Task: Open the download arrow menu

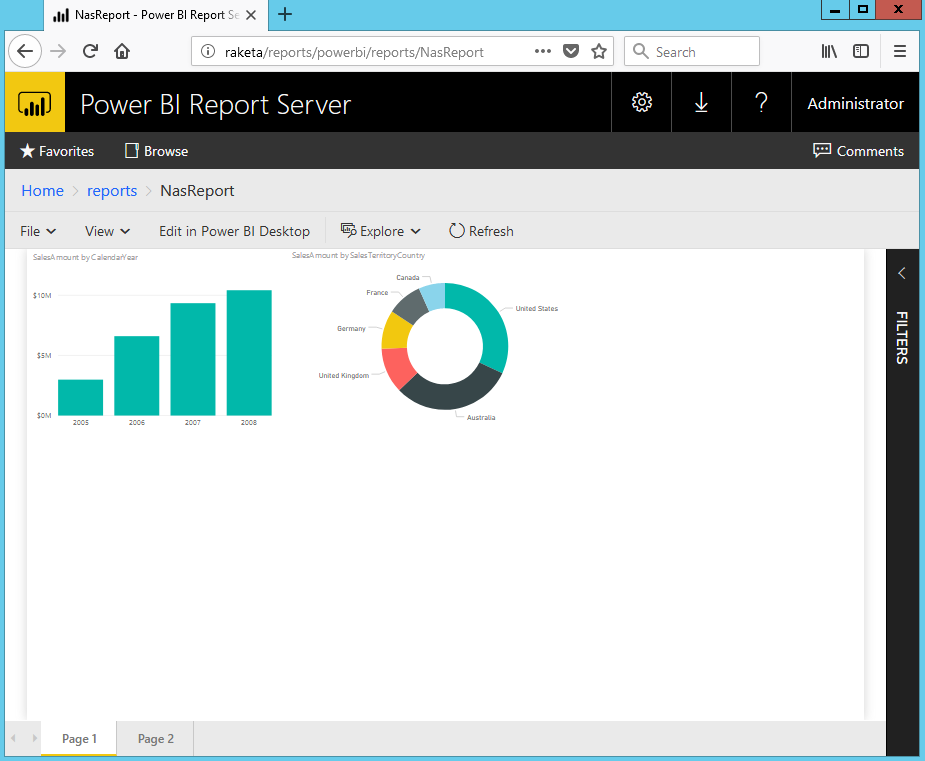Action: [x=701, y=103]
